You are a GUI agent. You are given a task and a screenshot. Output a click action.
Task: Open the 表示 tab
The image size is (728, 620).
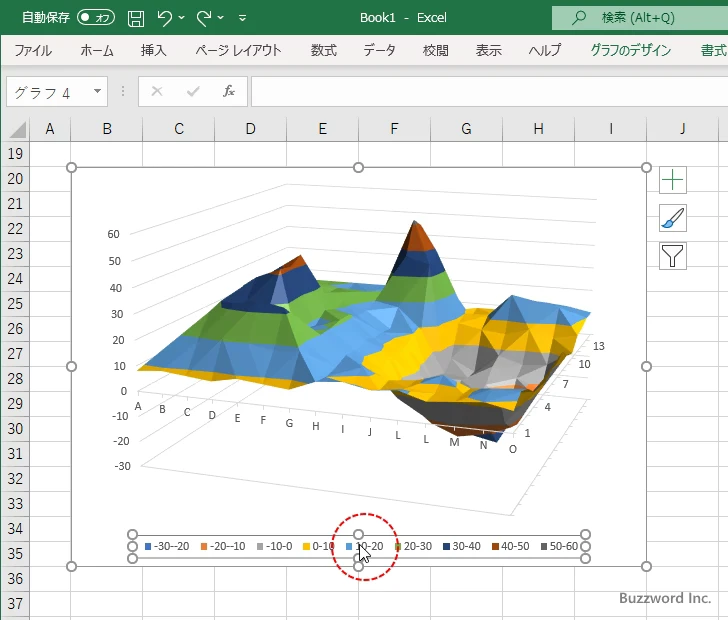click(x=488, y=50)
